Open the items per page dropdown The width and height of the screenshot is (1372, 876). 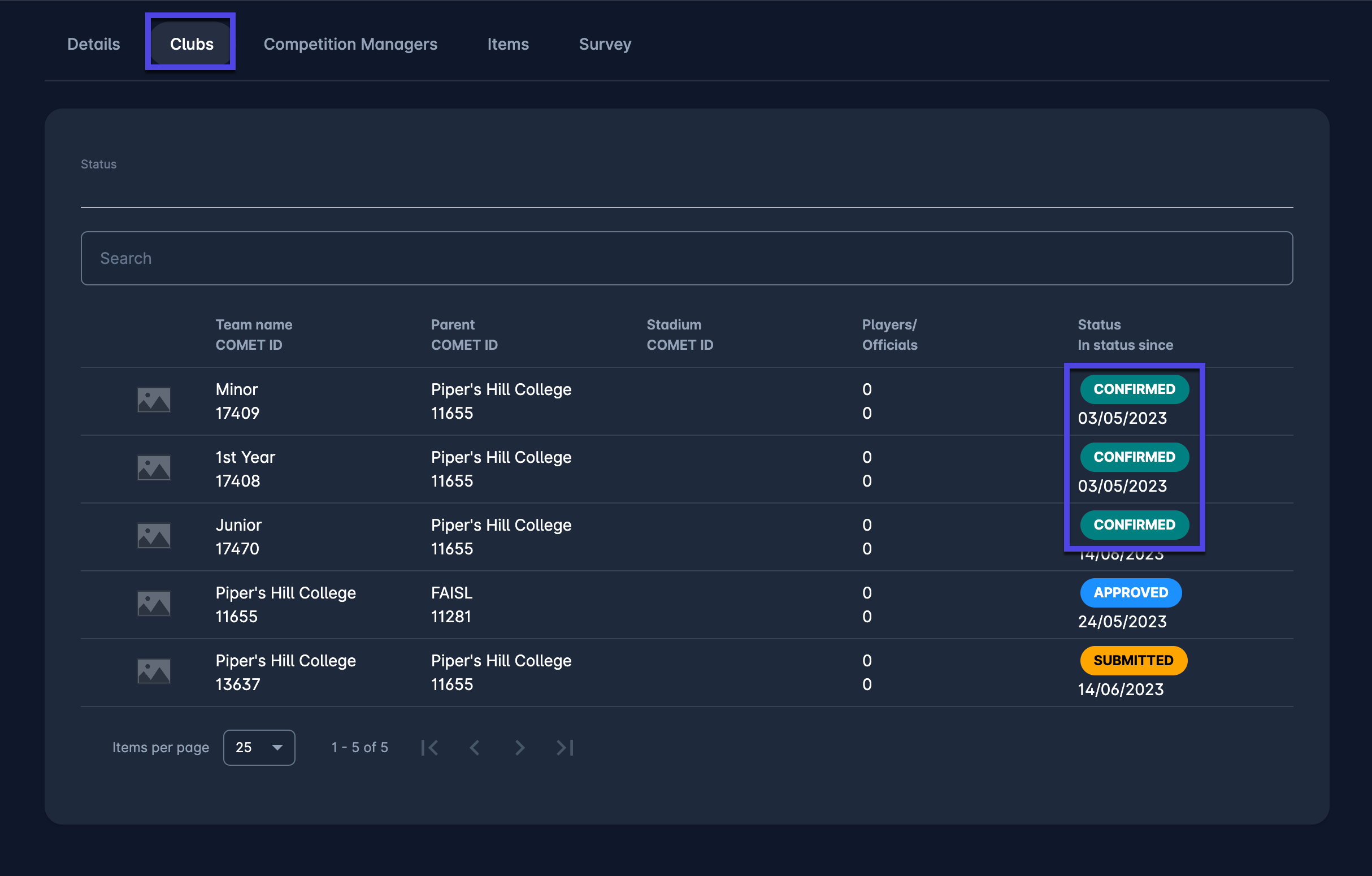[x=259, y=747]
